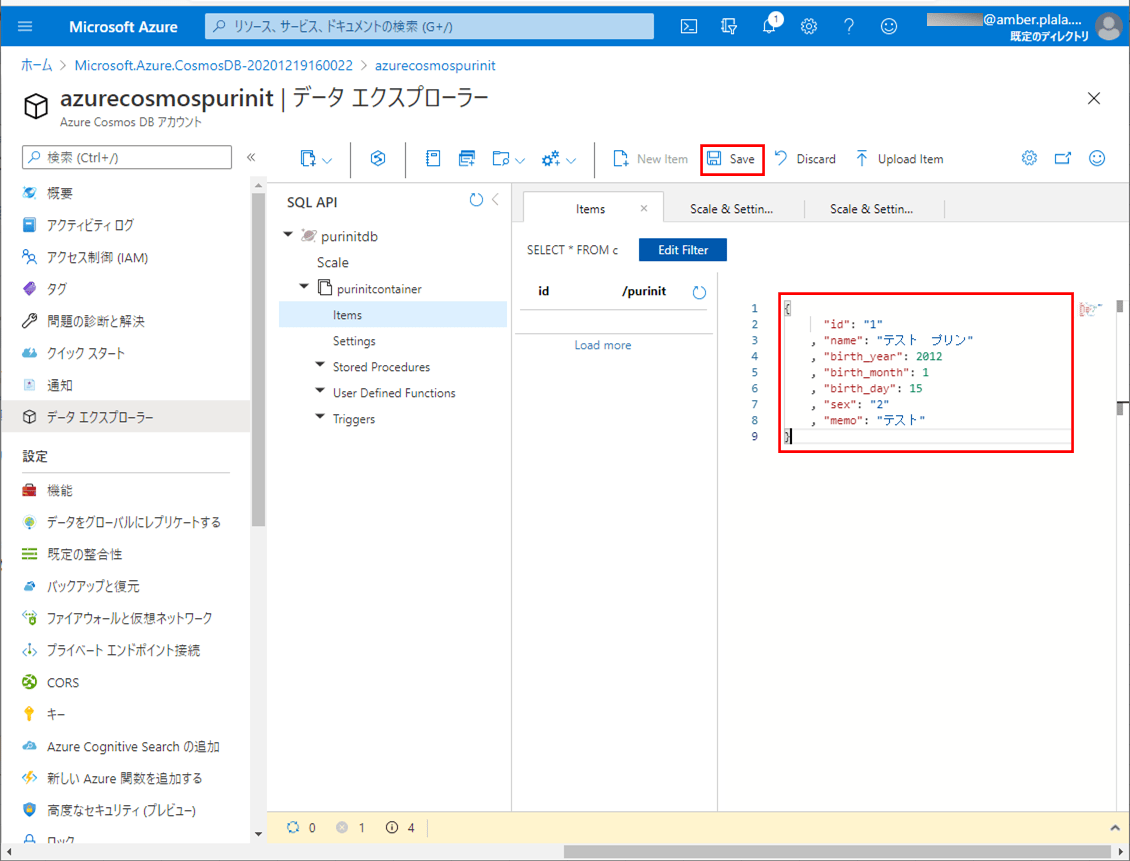Open CORS settings page
The height and width of the screenshot is (861, 1130).
(x=63, y=682)
